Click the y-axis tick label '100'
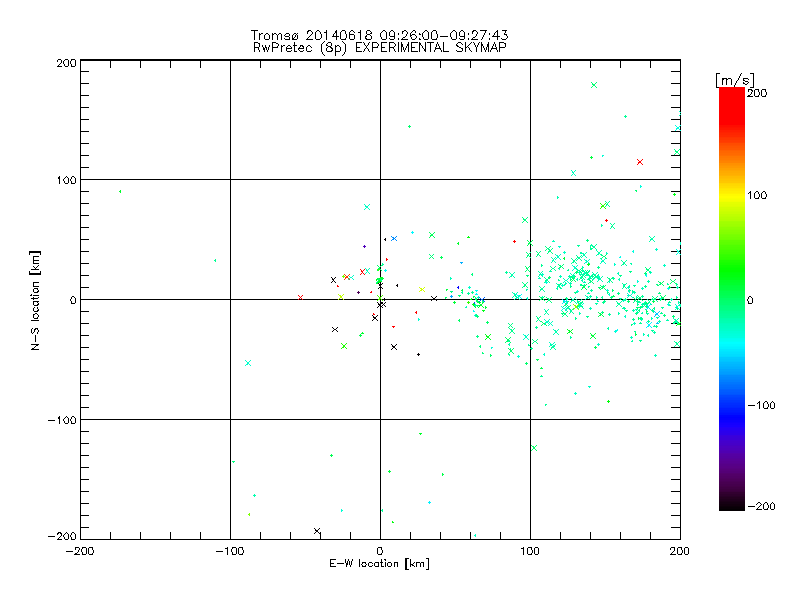 (x=66, y=180)
